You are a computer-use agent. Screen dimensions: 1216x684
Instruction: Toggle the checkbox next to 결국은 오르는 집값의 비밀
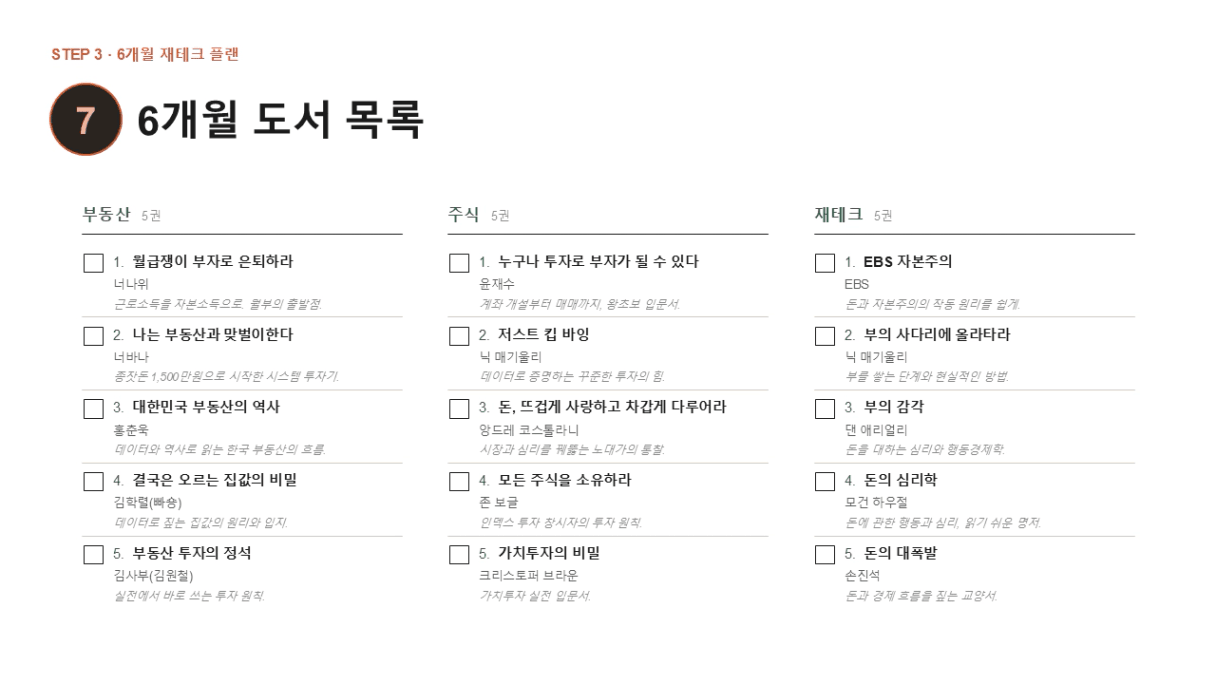click(93, 481)
